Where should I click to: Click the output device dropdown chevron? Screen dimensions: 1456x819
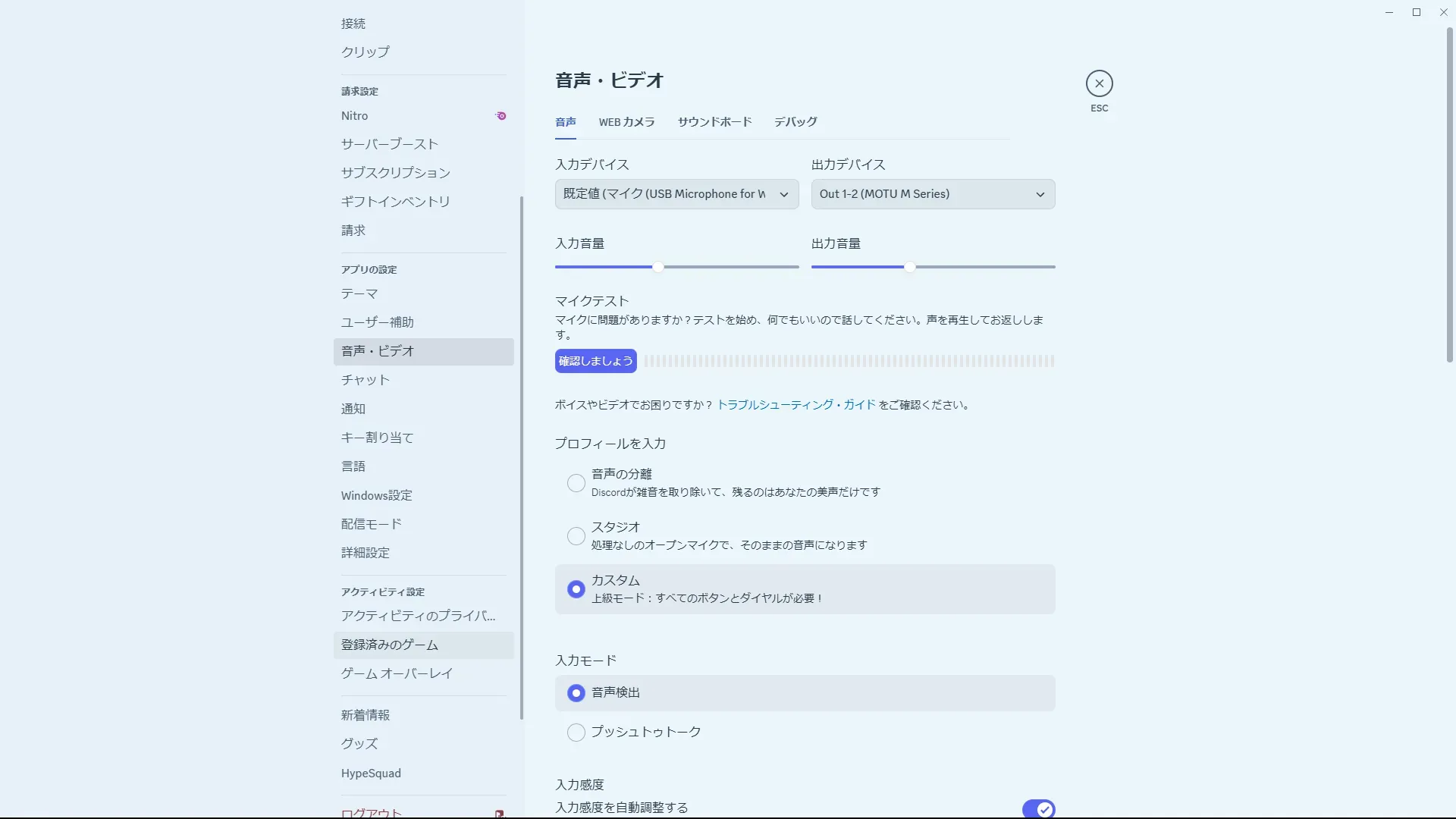pyautogui.click(x=1040, y=194)
